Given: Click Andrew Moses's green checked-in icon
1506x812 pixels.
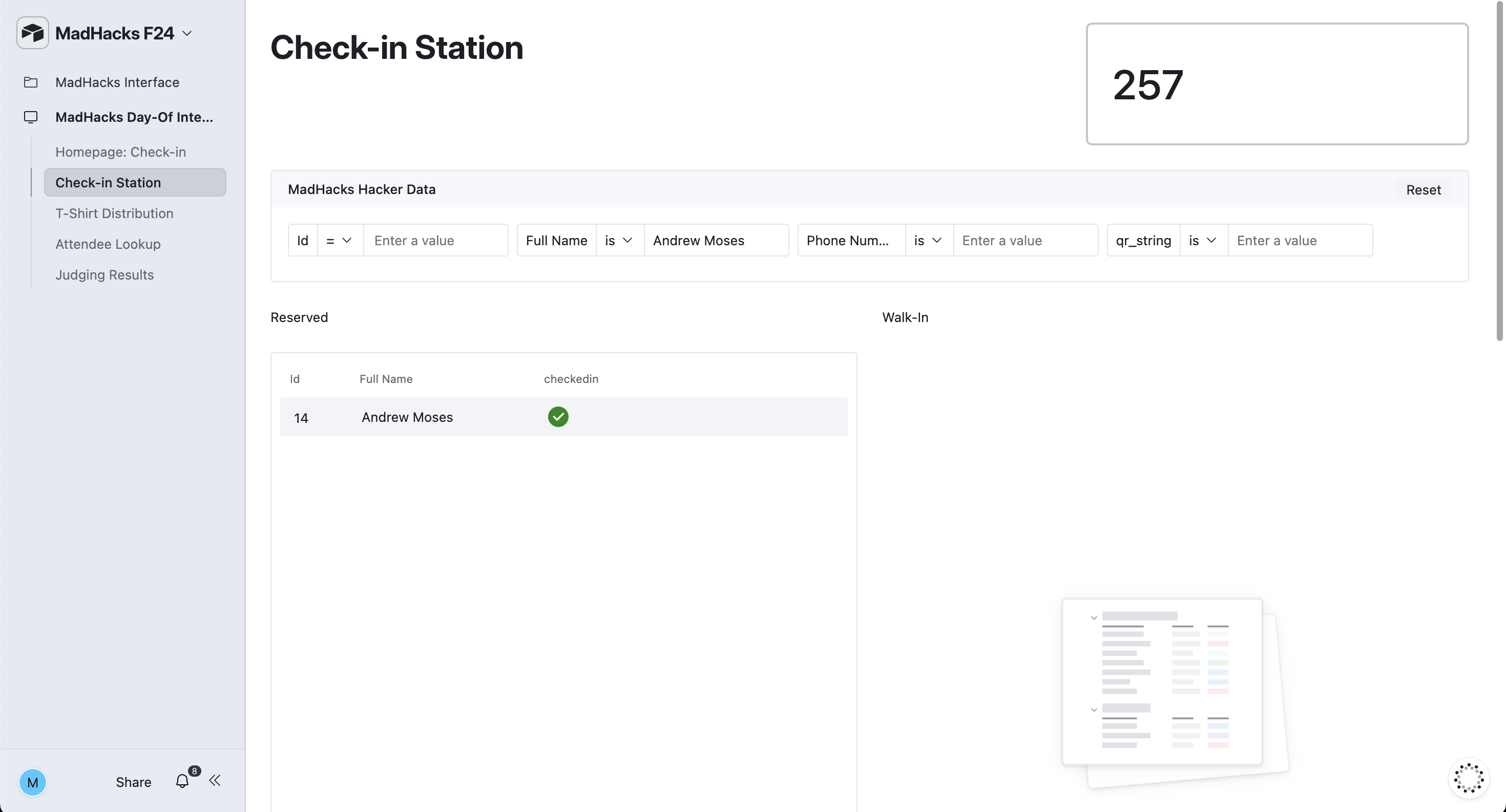Looking at the screenshot, I should pyautogui.click(x=558, y=417).
